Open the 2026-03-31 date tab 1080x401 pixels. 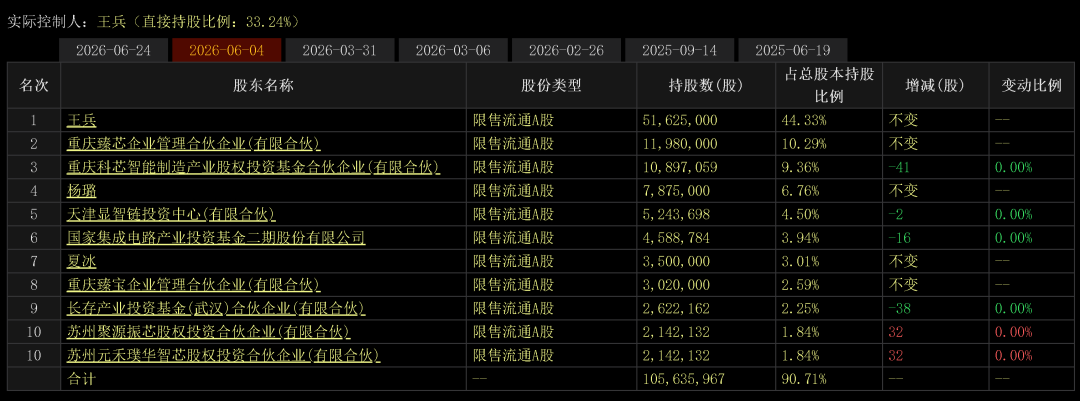tap(340, 50)
